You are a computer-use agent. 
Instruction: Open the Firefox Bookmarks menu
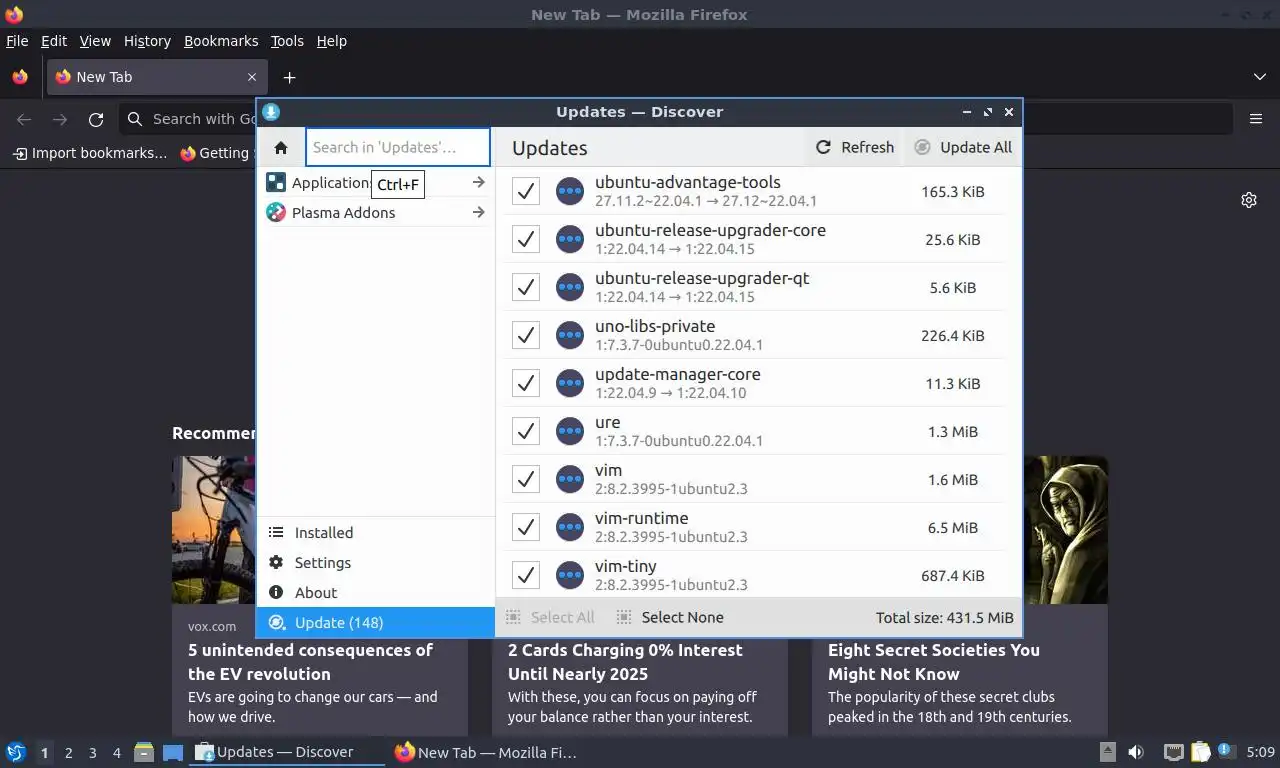coord(221,41)
